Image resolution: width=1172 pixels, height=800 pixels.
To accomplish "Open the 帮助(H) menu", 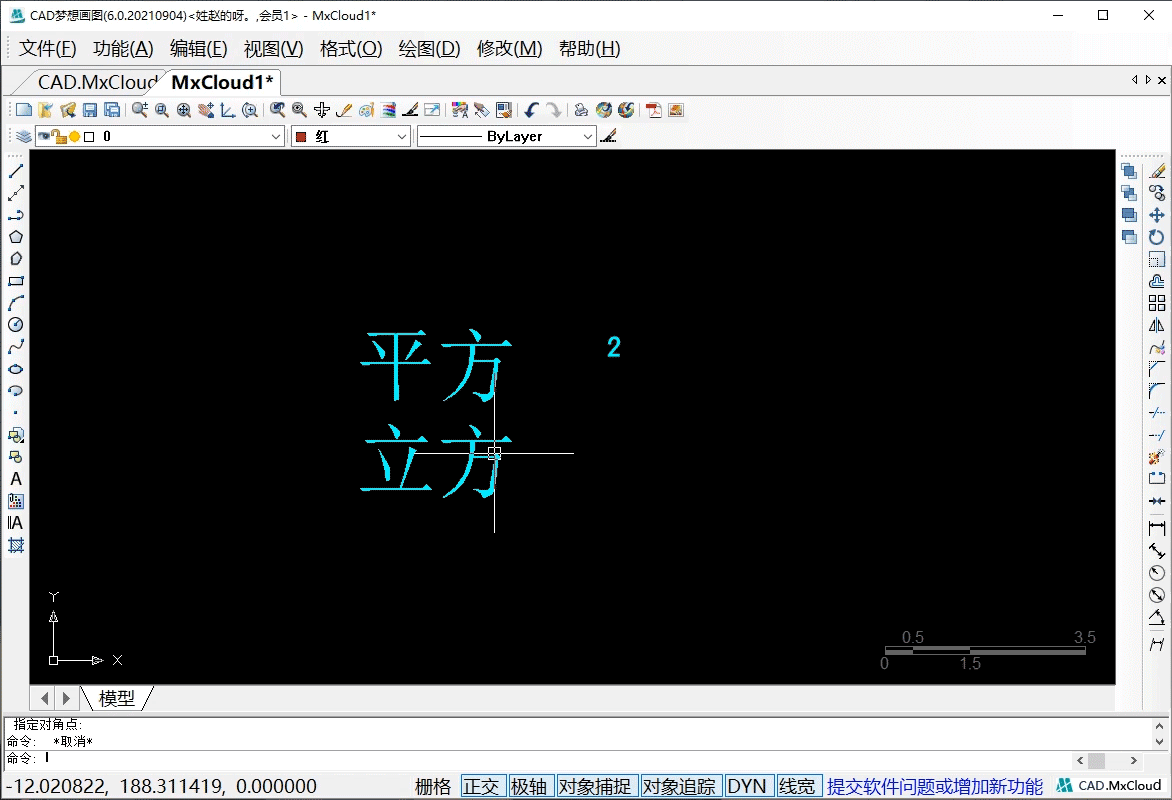I will tap(590, 49).
